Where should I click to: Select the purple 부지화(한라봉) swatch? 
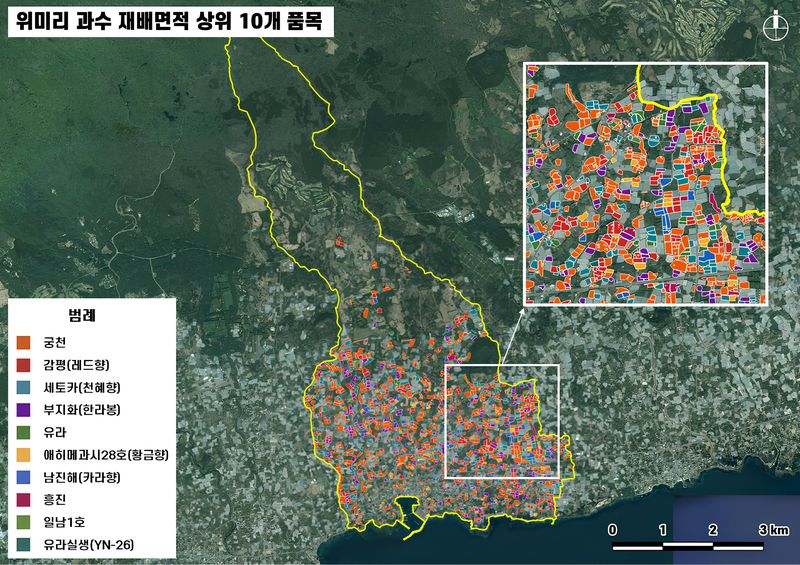(21, 409)
